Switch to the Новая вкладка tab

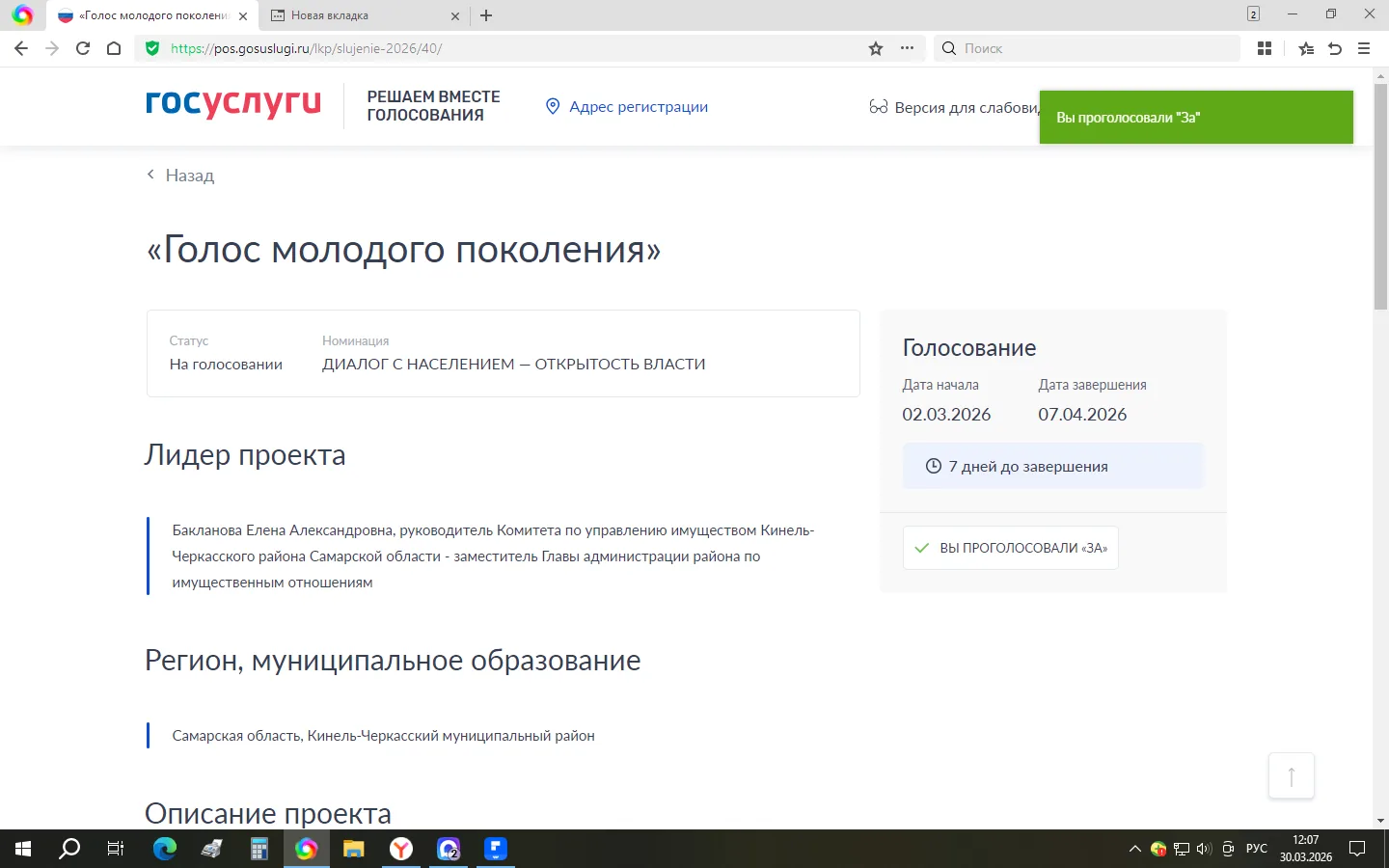point(364,15)
